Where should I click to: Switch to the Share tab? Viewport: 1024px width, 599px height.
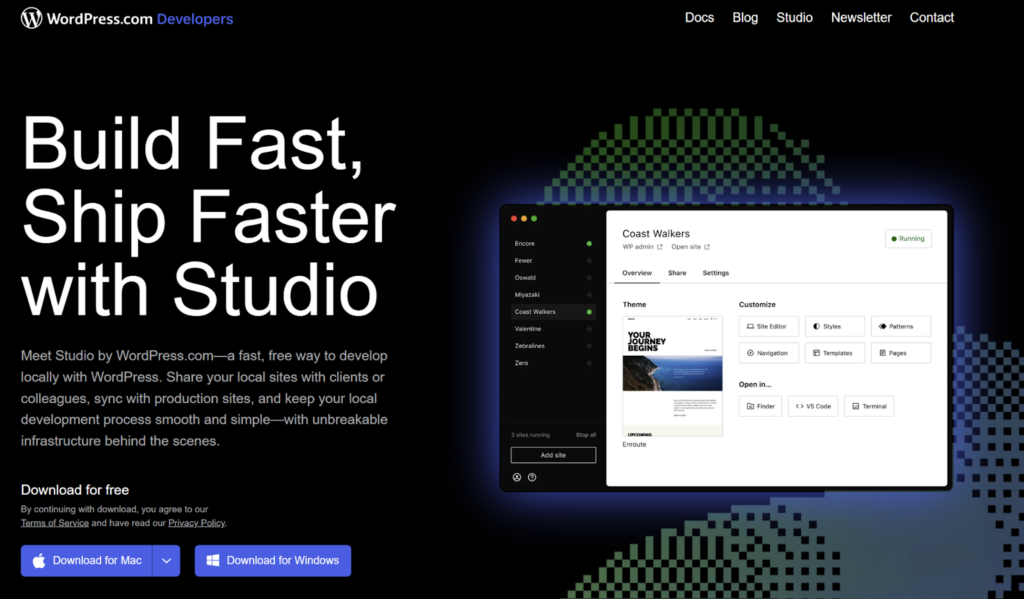677,273
